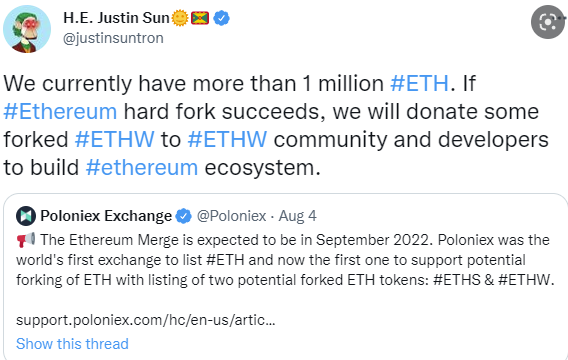The width and height of the screenshot is (568, 360).
Task: Click the blue verified badge beside Justin Sun
Action: 221,18
